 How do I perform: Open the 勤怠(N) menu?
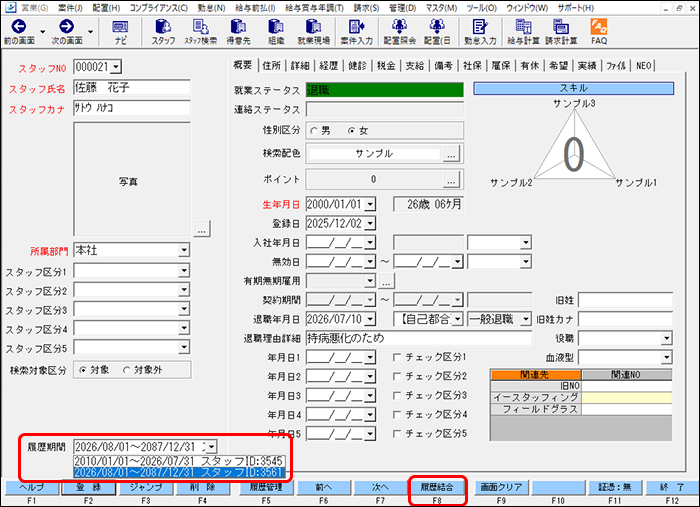coord(211,8)
